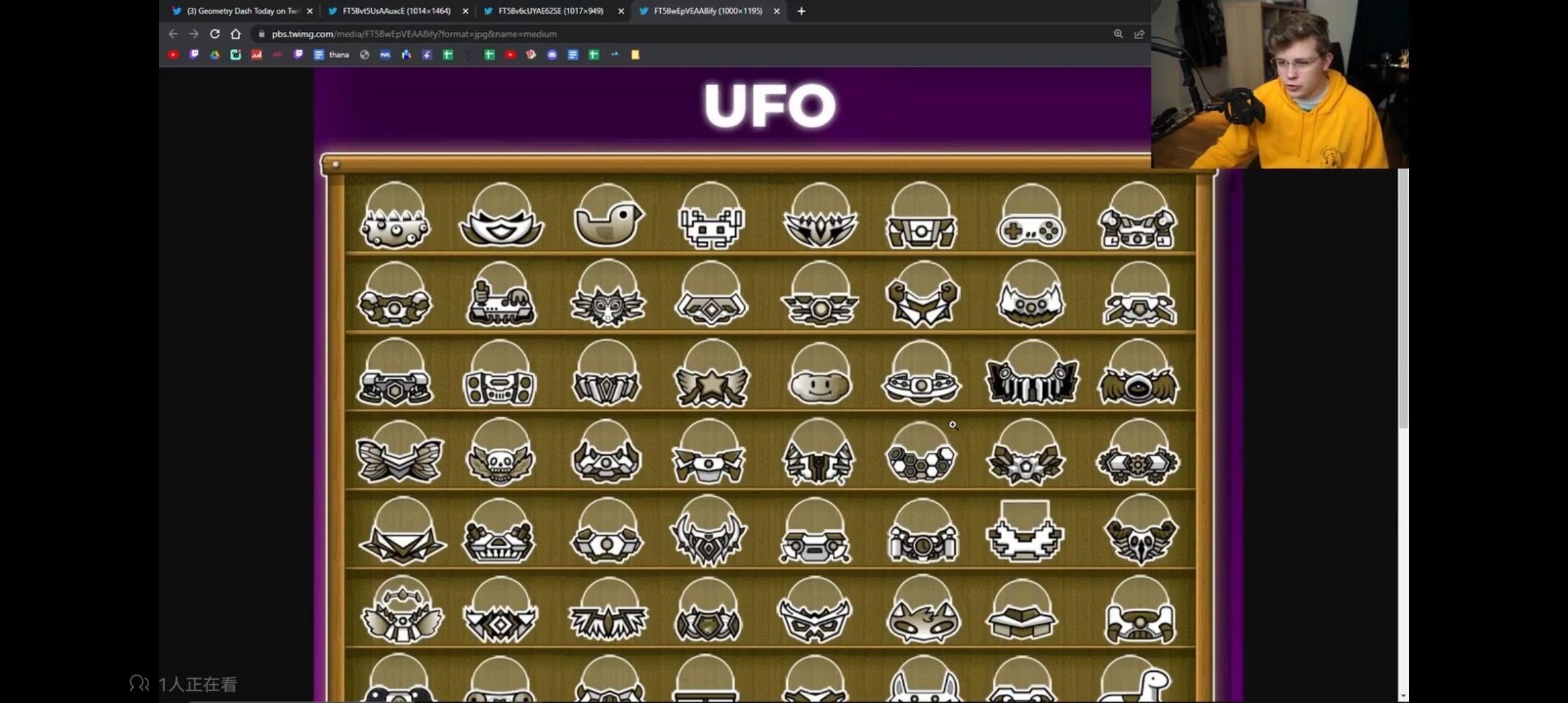The height and width of the screenshot is (703, 1568).
Task: Click the star-winged UFO icon
Action: tap(711, 374)
